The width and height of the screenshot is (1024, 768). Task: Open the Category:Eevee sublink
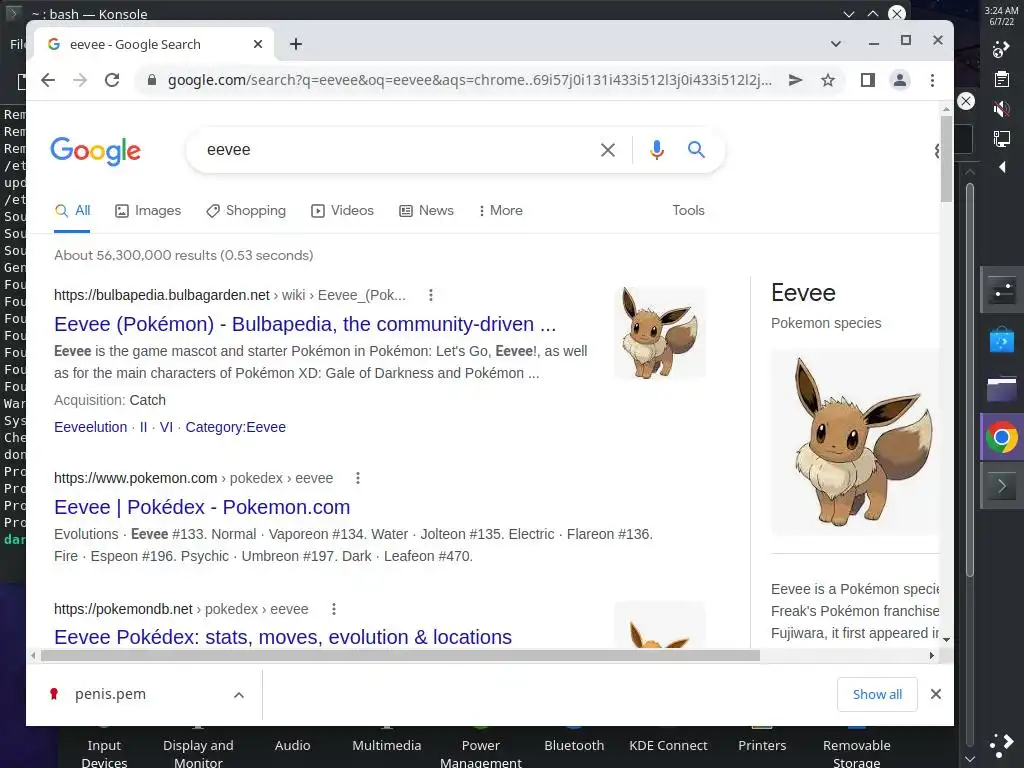pyautogui.click(x=236, y=427)
